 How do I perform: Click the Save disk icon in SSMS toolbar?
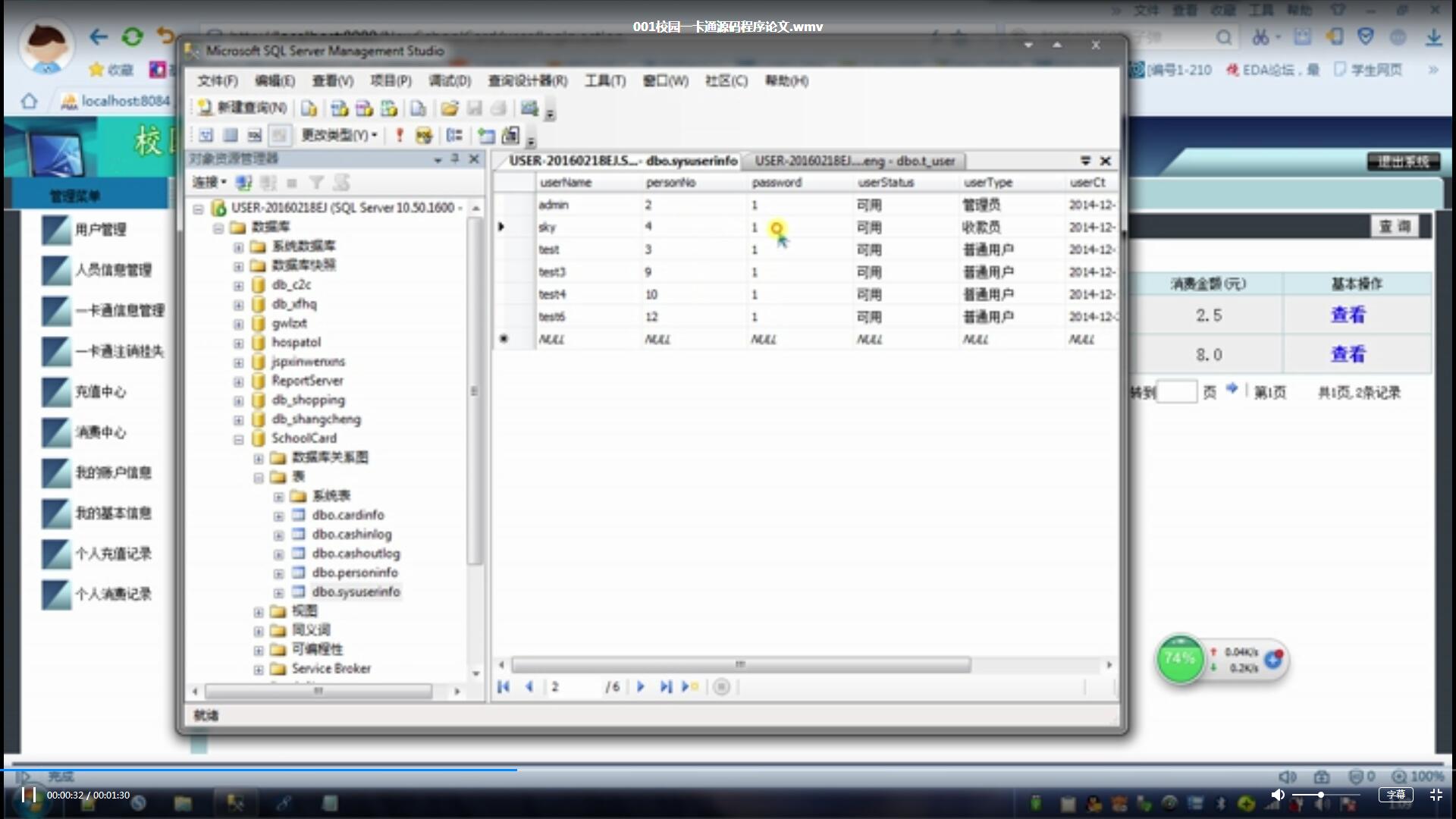tap(475, 108)
